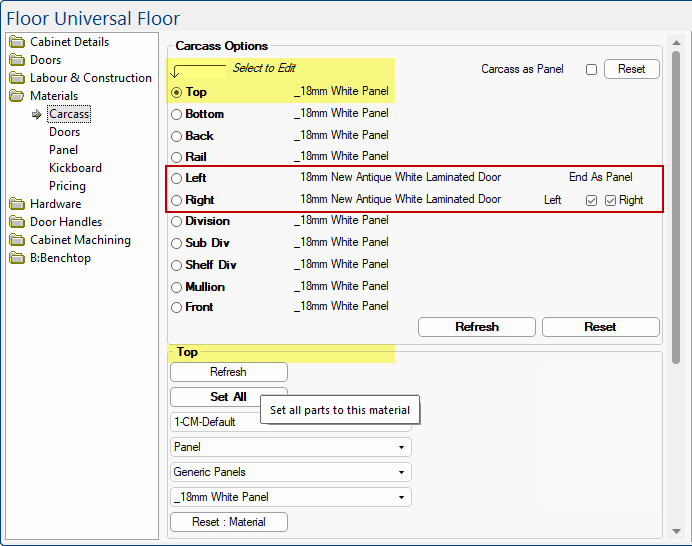Screen dimensions: 692x546
Task: Click the Materials folder icon
Action: [17, 96]
